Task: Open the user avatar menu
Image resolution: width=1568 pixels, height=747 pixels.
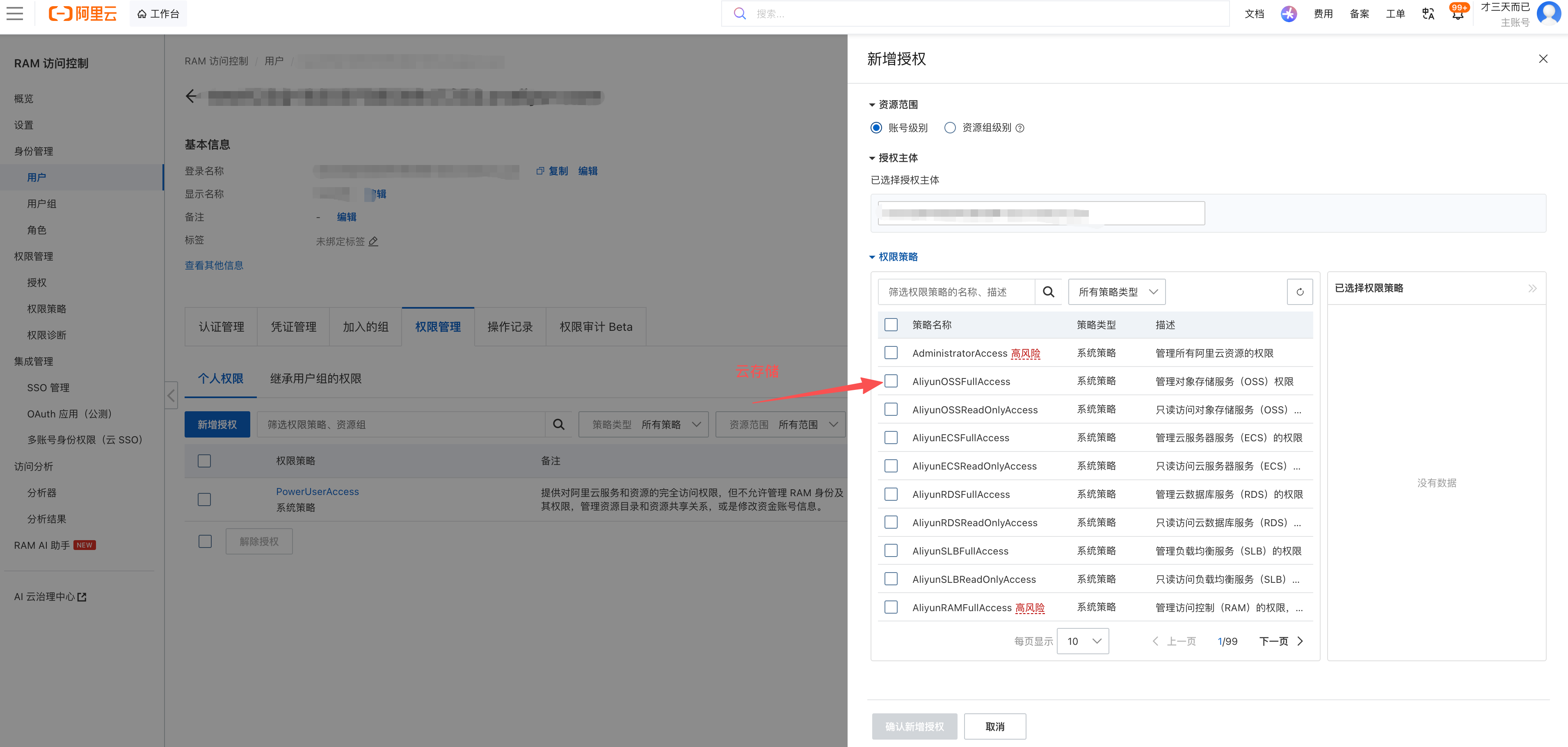Action: coord(1549,13)
